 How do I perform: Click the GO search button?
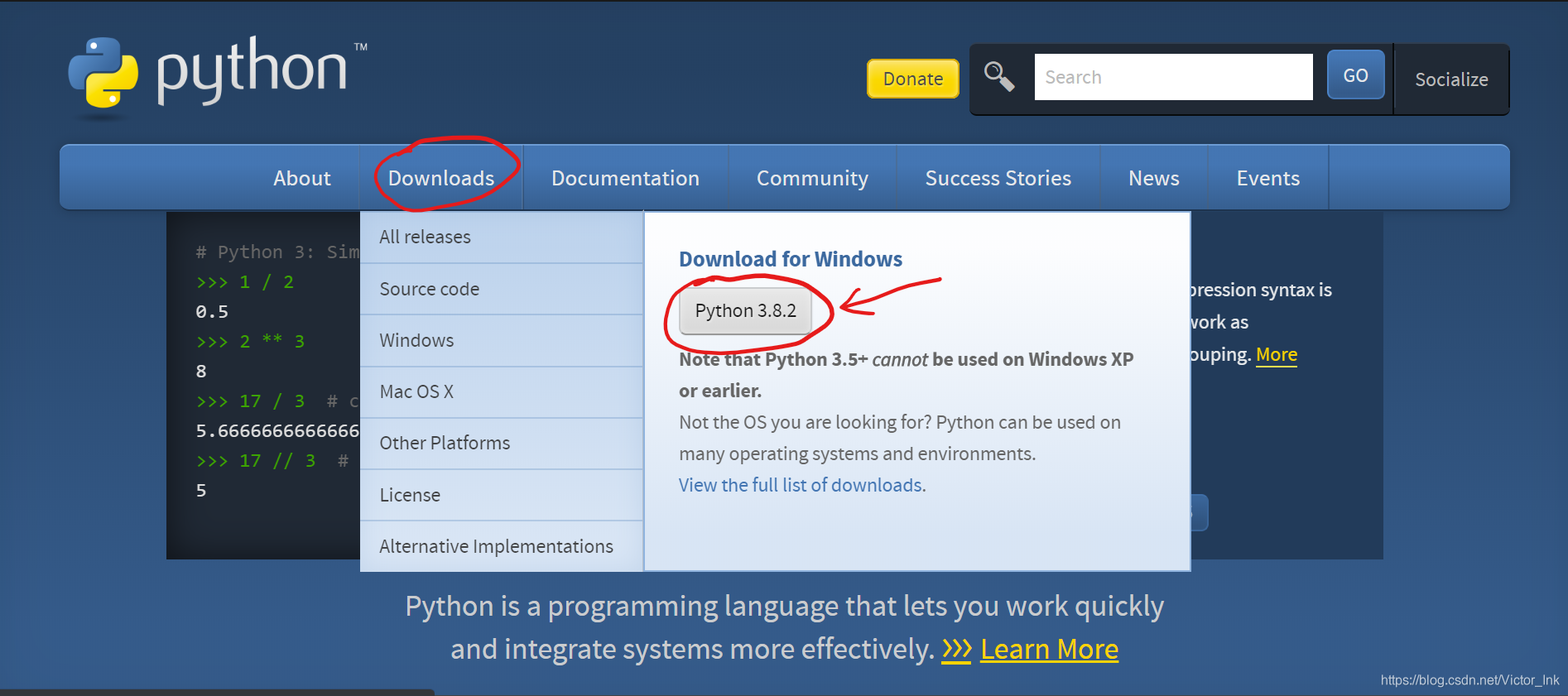click(1355, 75)
